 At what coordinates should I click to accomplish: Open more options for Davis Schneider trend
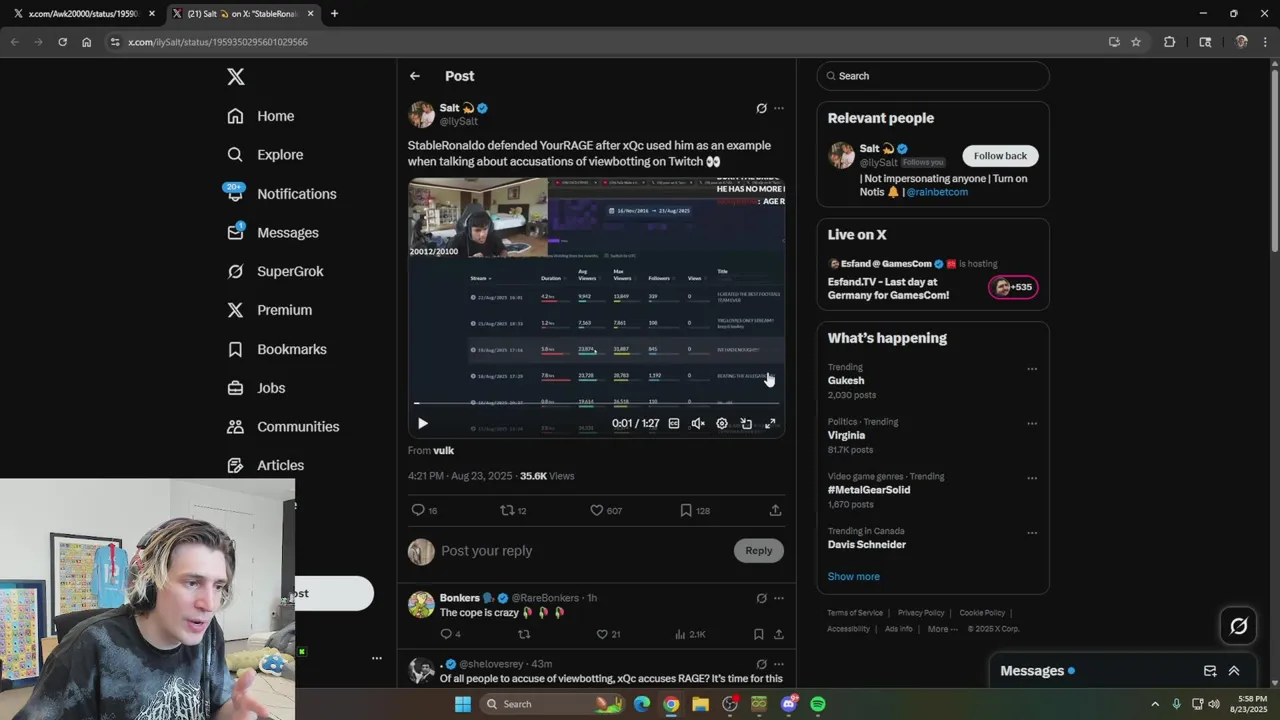[x=1032, y=533]
